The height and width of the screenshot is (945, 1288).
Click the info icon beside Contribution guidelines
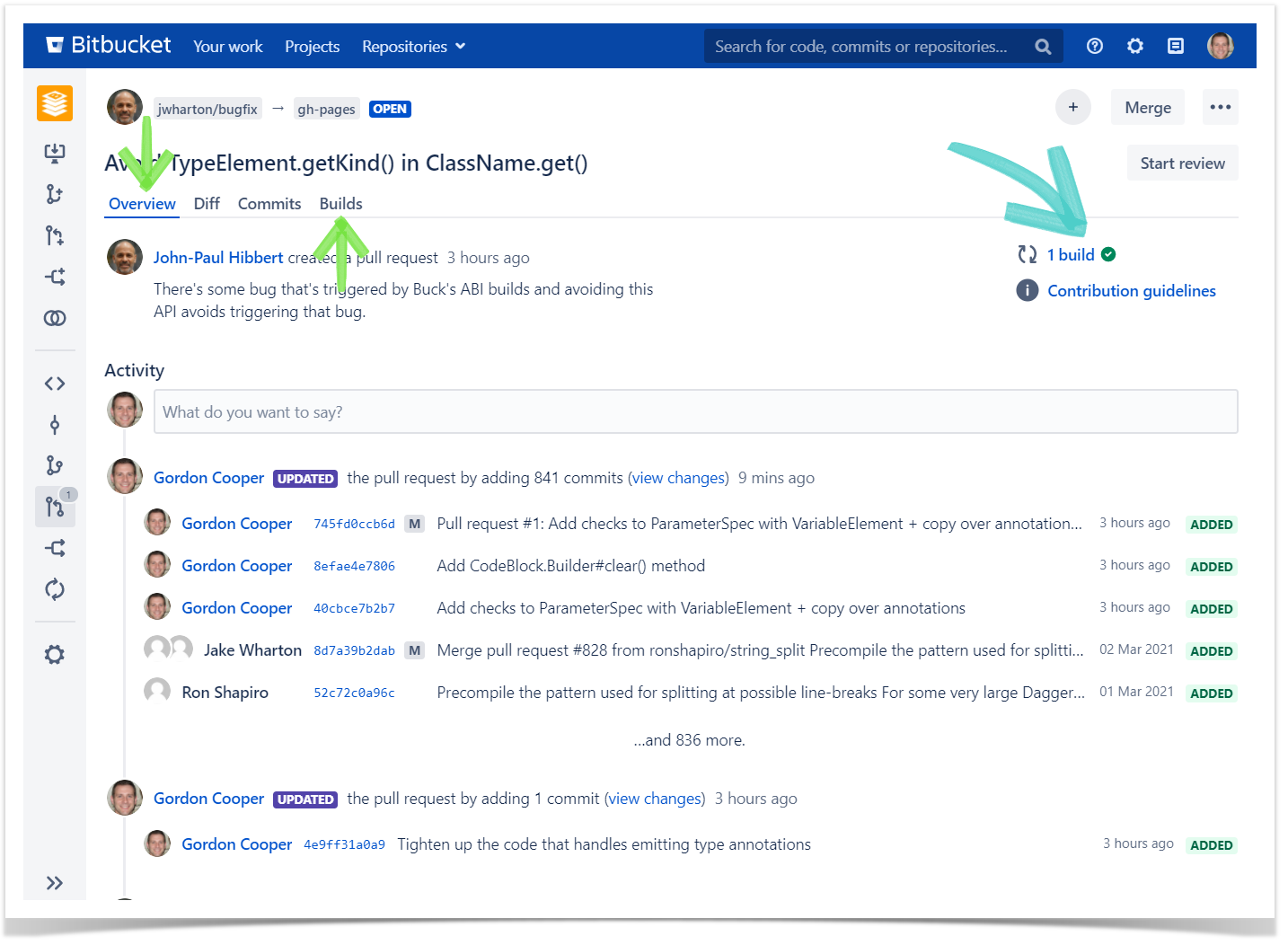click(1028, 290)
